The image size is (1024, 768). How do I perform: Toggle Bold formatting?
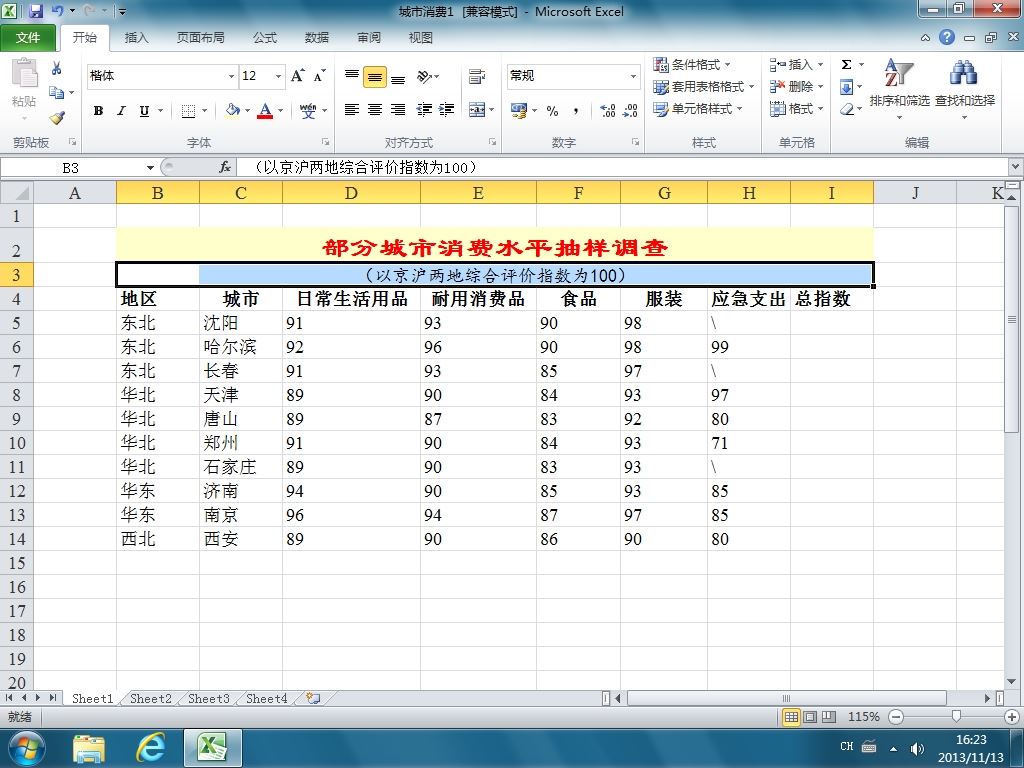[98, 111]
